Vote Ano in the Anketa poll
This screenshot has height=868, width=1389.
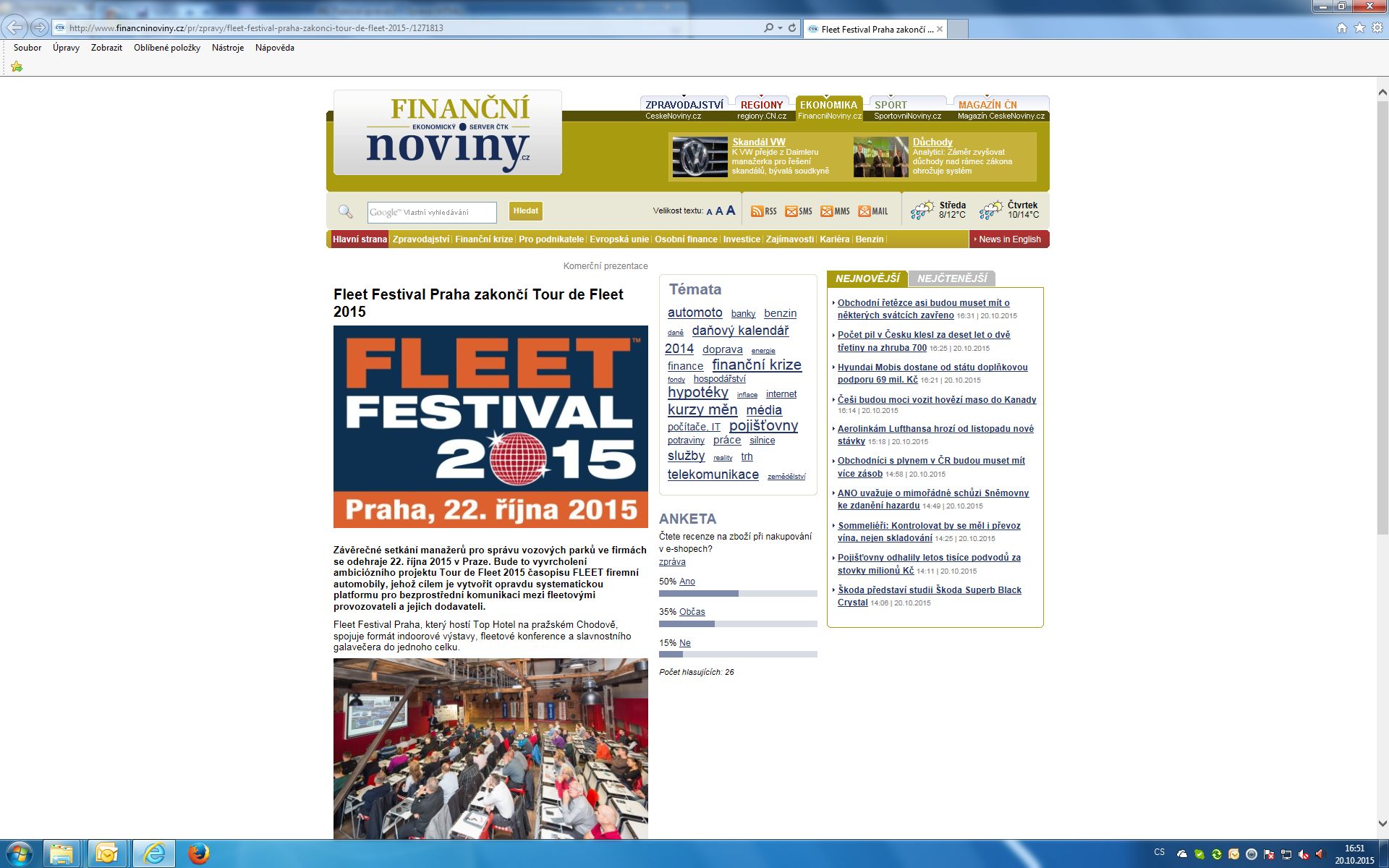[687, 582]
